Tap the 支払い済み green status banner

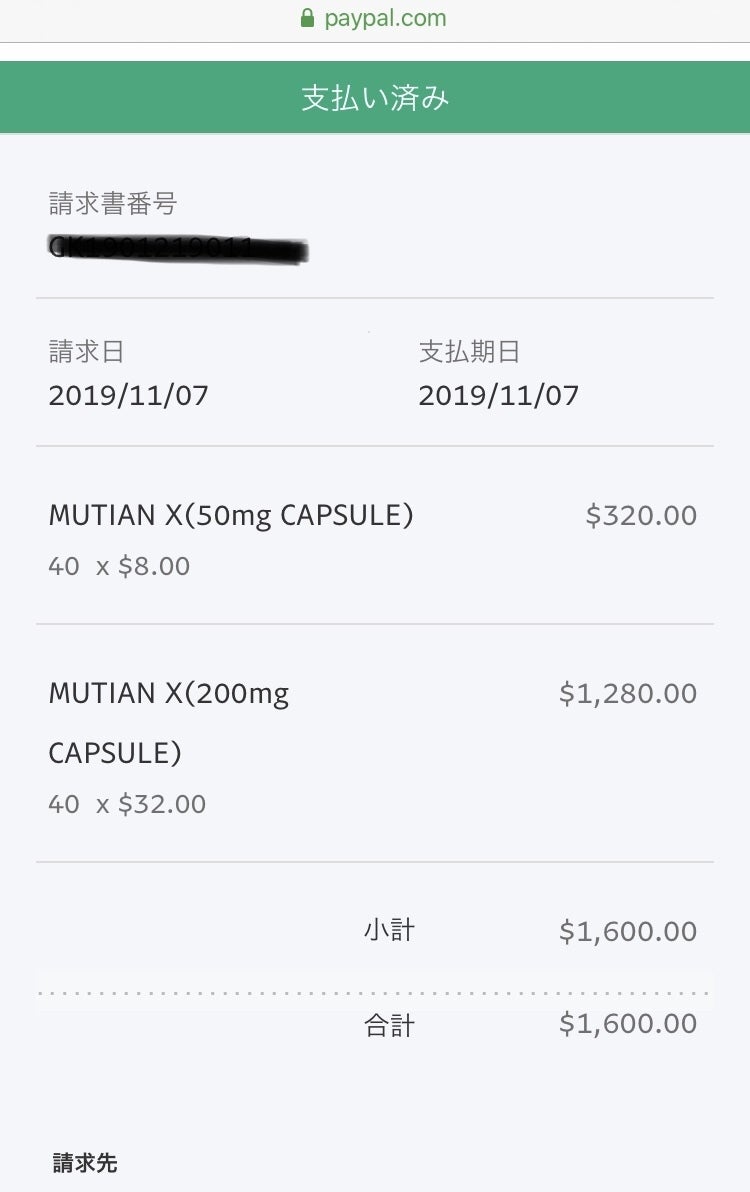pyautogui.click(x=375, y=98)
